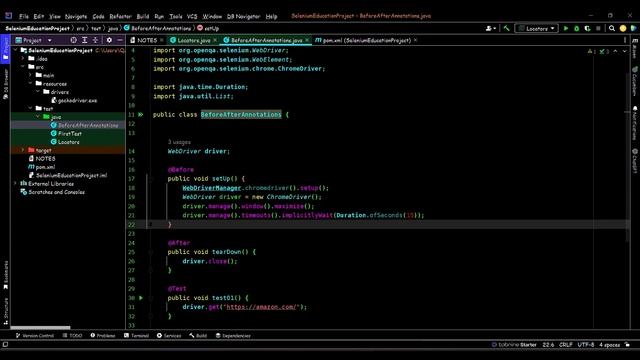Collapse the resources folder
This screenshot has width=640, height=360.
31,83
